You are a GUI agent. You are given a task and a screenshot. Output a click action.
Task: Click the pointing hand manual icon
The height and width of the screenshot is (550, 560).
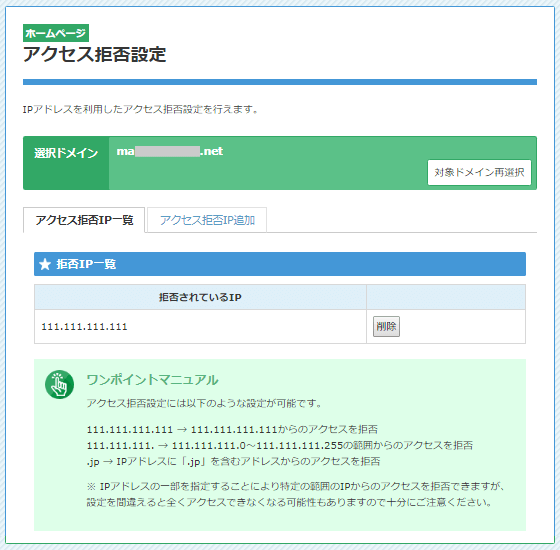point(59,384)
